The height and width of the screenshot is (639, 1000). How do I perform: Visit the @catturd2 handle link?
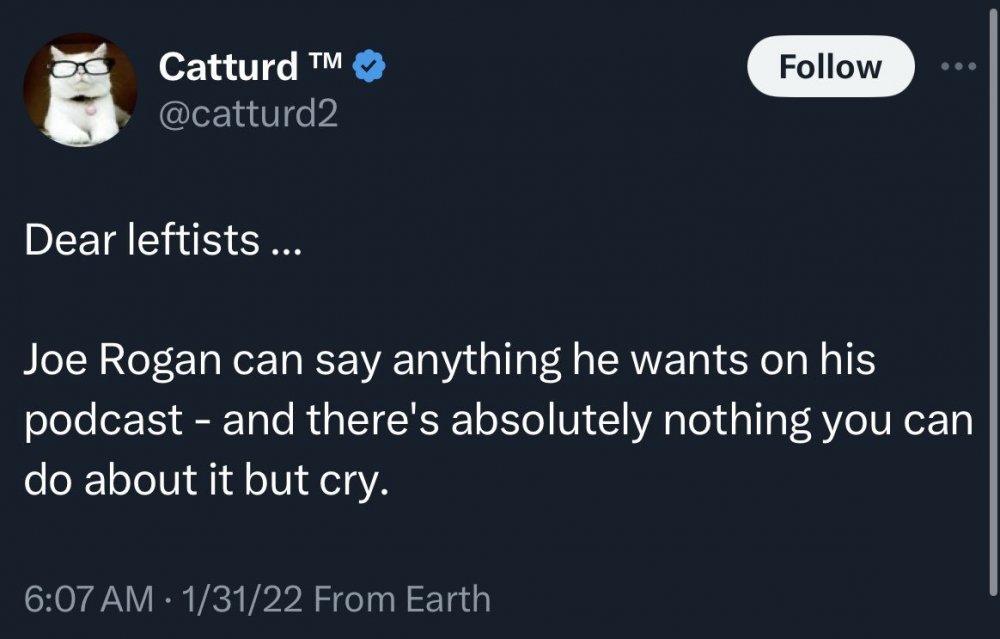(x=249, y=116)
